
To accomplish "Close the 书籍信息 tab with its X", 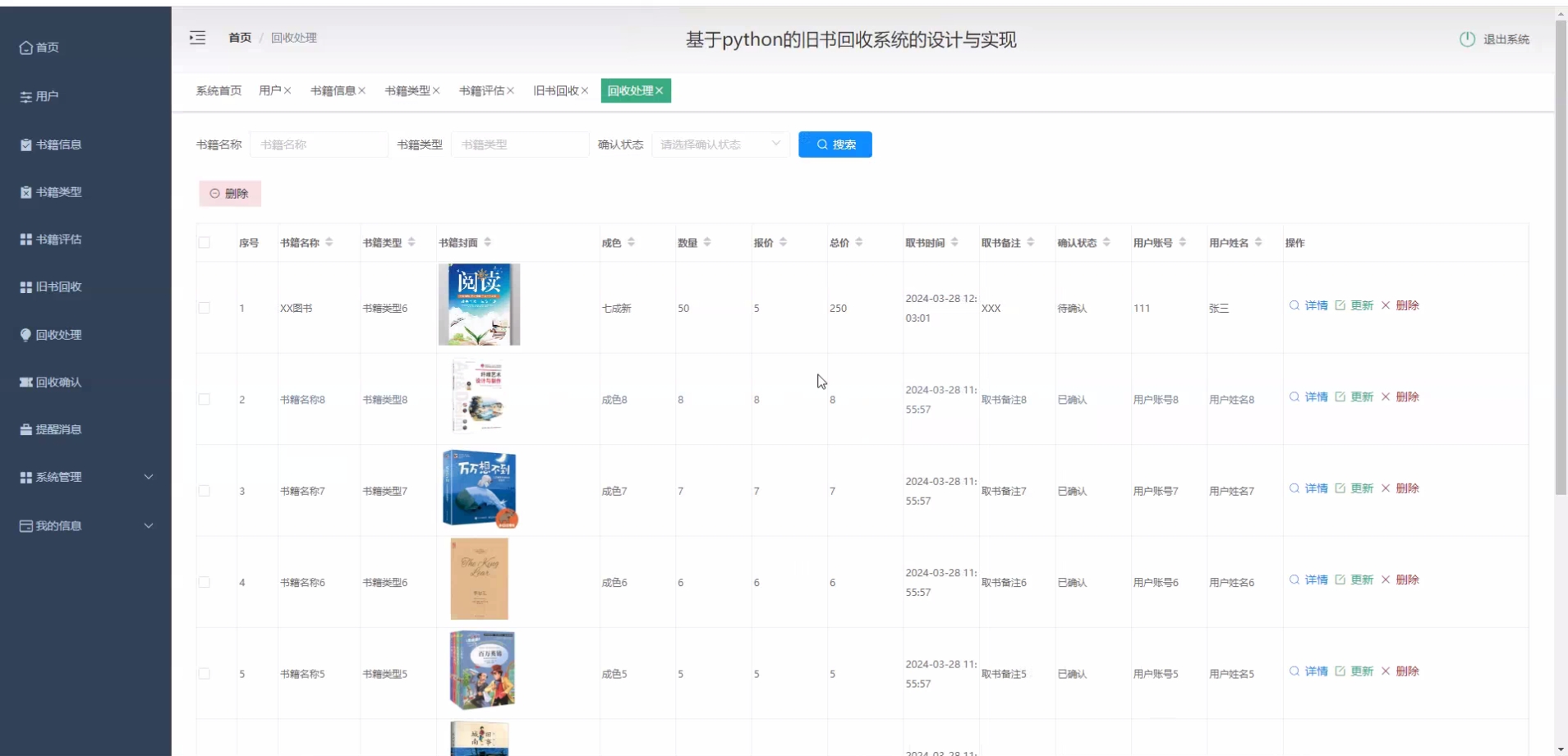I will [x=362, y=91].
